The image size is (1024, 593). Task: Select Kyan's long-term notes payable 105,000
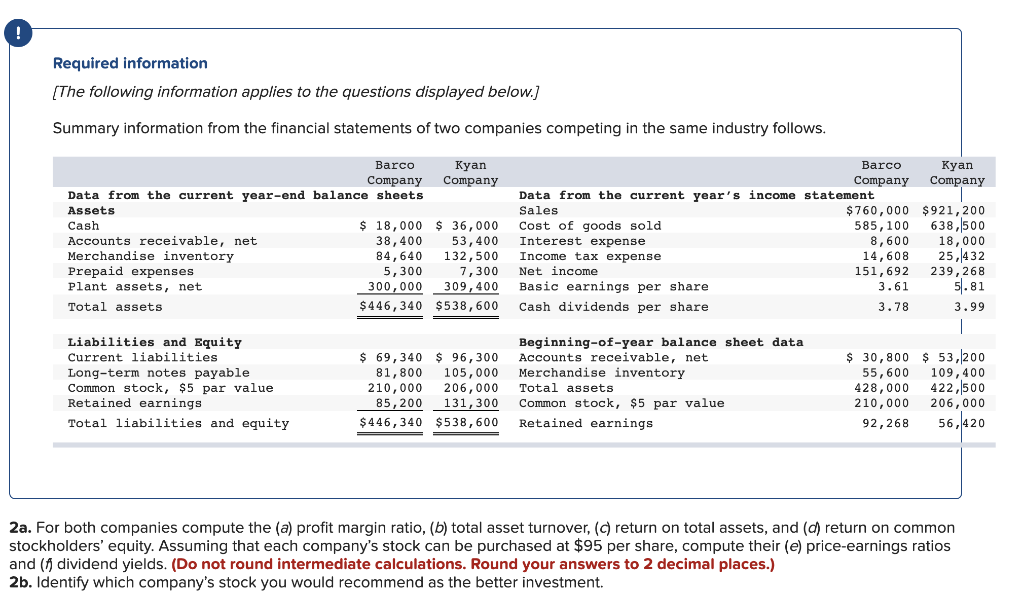(471, 373)
